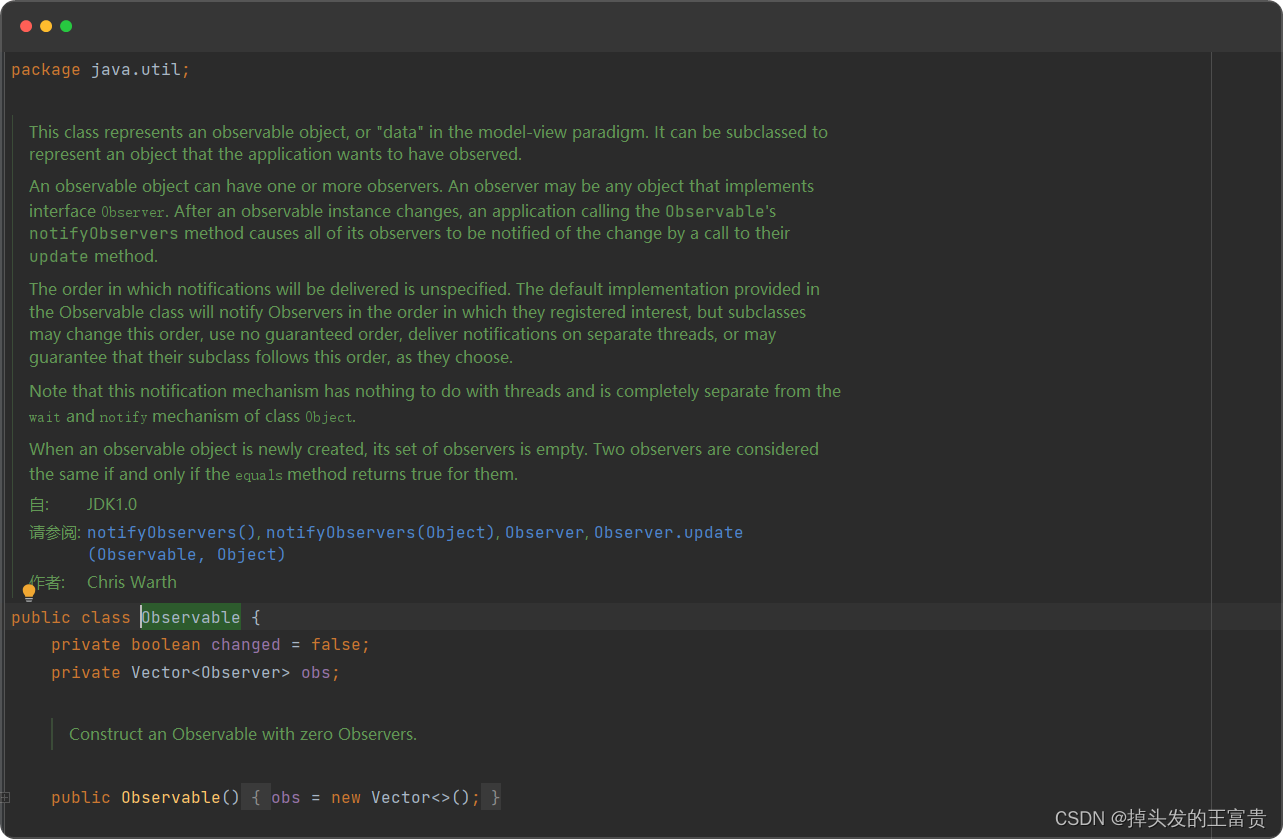
Task: Click the 'obs;' field name in declaration
Action: tap(320, 673)
